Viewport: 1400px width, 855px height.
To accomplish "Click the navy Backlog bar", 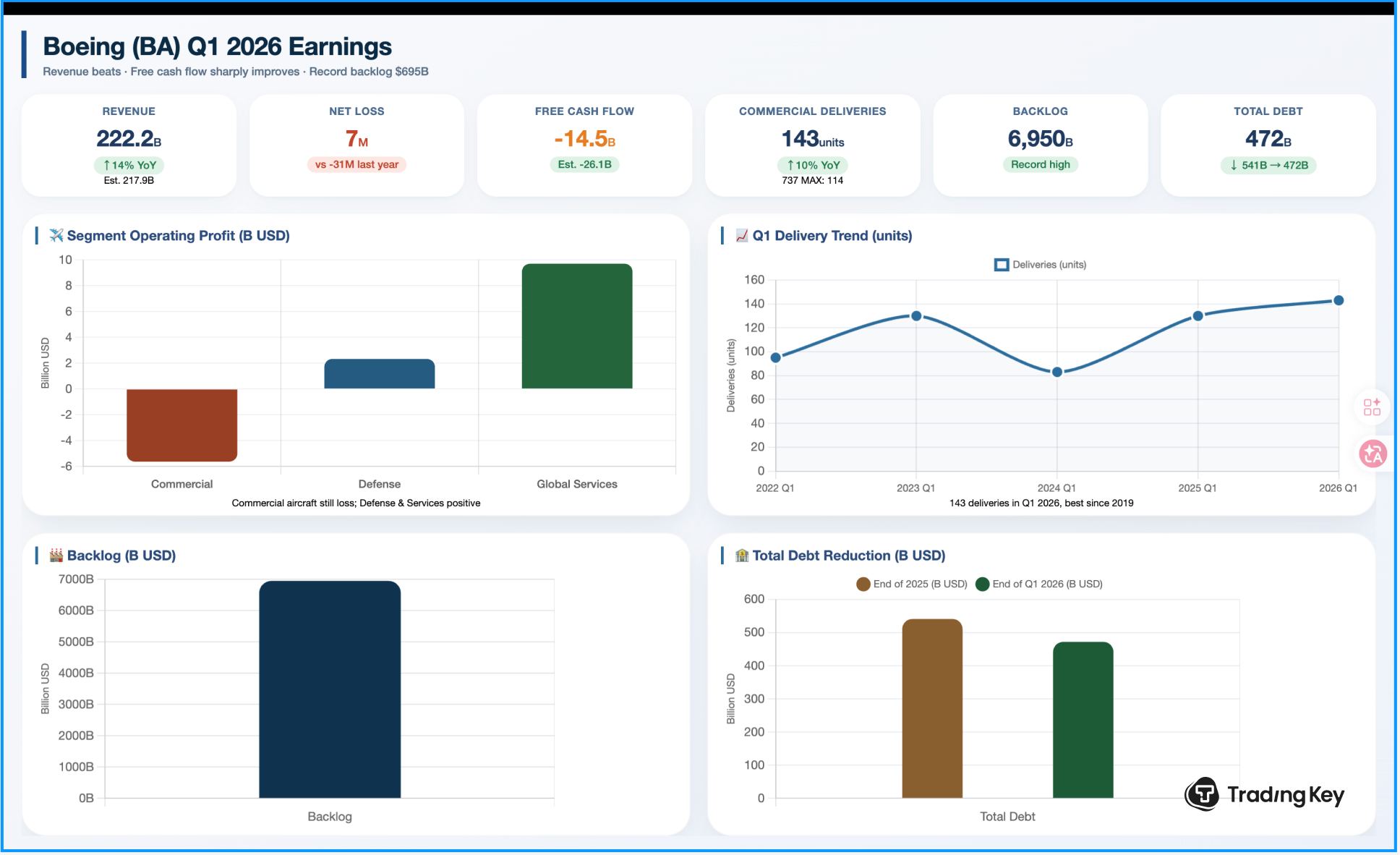I will (x=330, y=689).
